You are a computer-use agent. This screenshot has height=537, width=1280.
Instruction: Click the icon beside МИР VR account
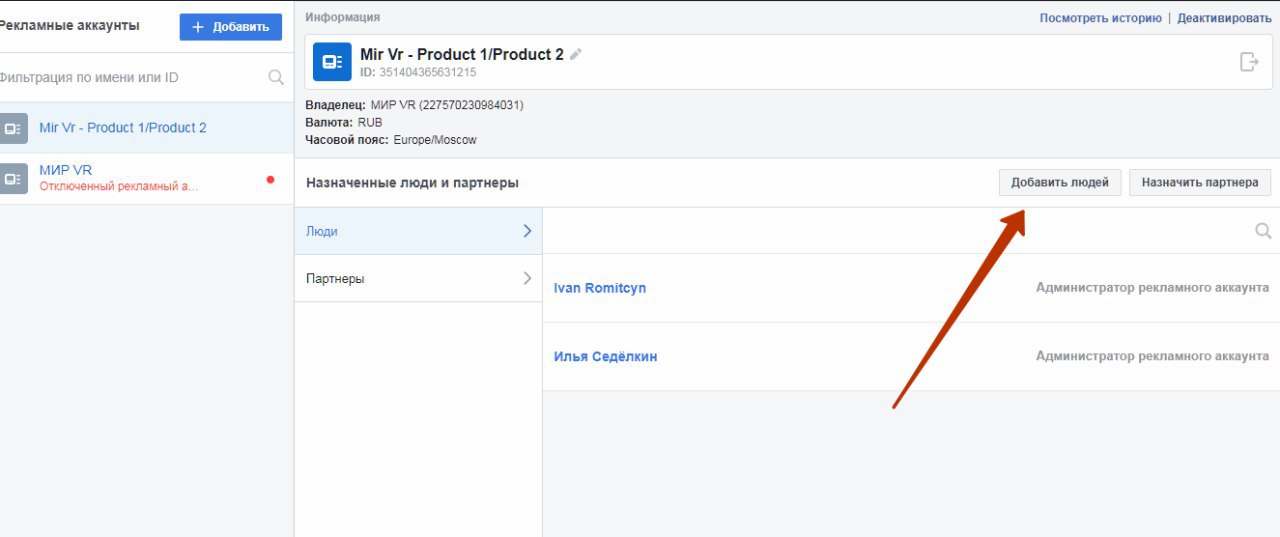(14, 179)
